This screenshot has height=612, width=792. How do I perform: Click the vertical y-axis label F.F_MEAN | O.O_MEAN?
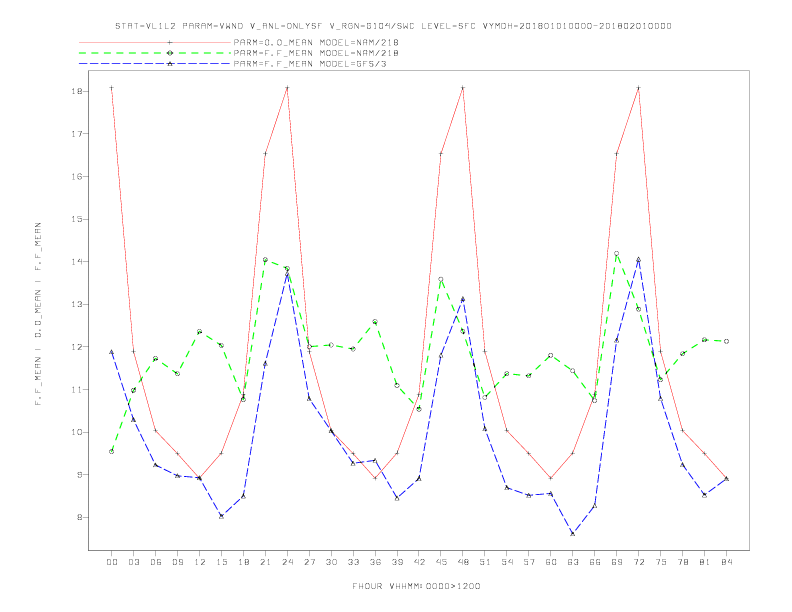tap(38, 314)
